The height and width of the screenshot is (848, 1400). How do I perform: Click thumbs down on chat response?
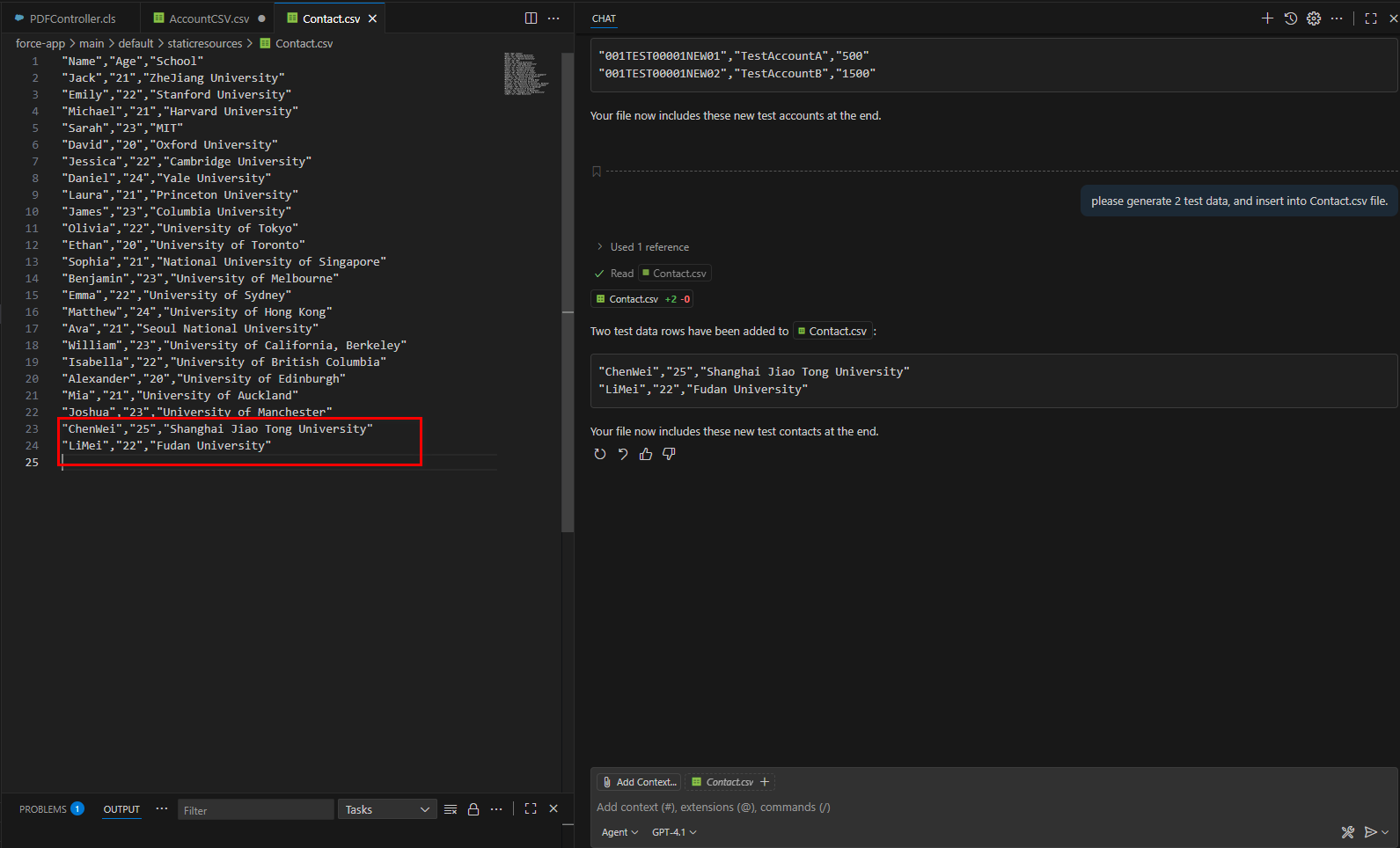pyautogui.click(x=669, y=454)
